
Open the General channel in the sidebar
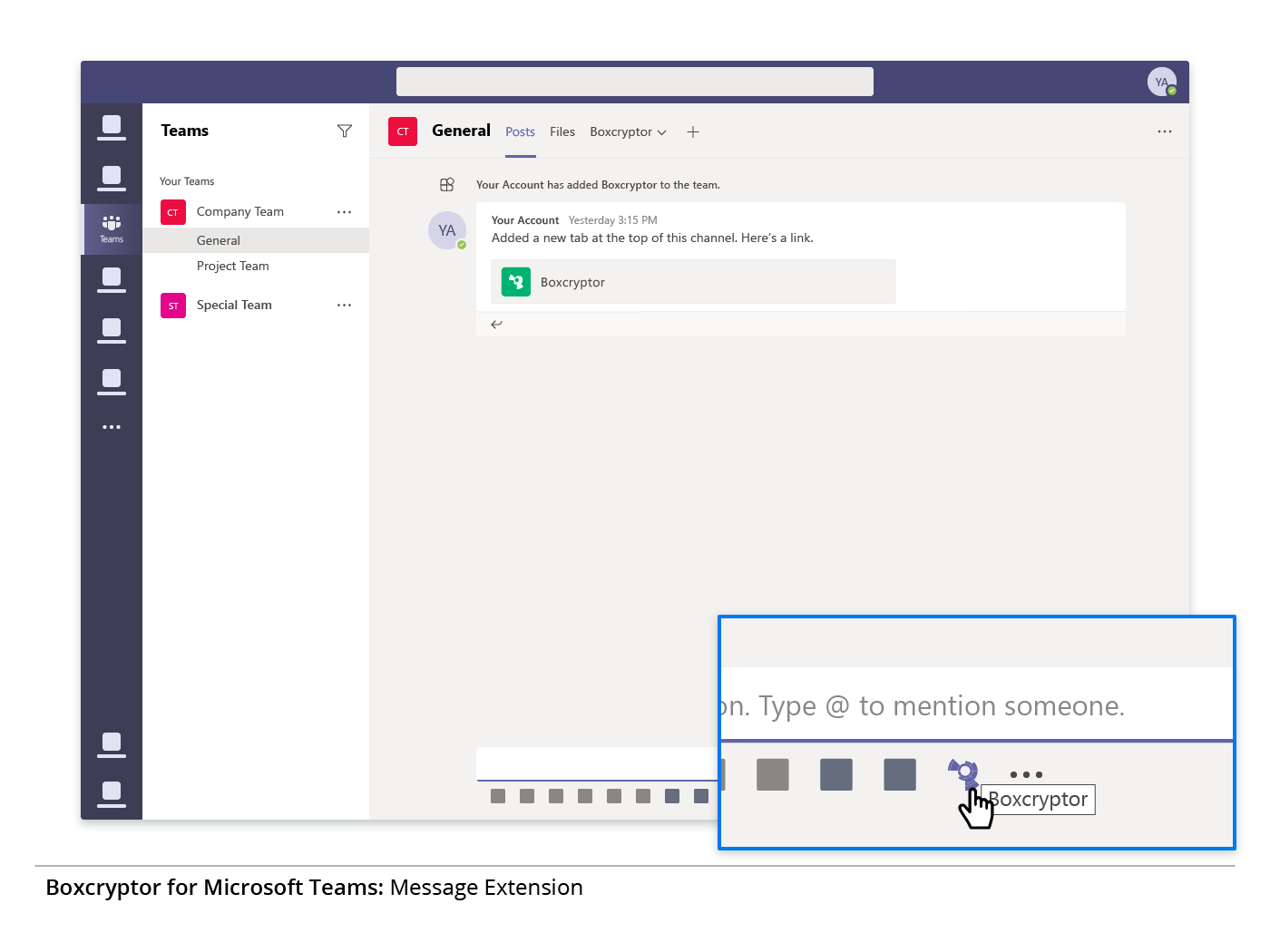point(256,240)
